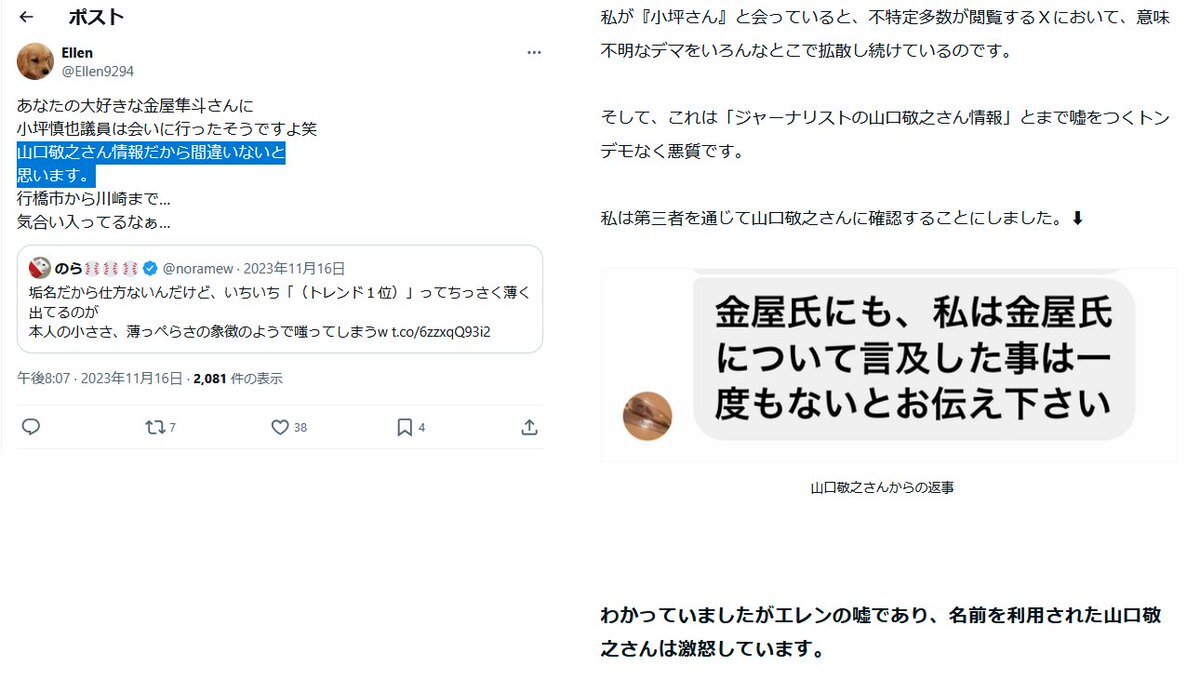Click the ポスト header title
1200x679 pixels.
pyautogui.click(x=96, y=17)
